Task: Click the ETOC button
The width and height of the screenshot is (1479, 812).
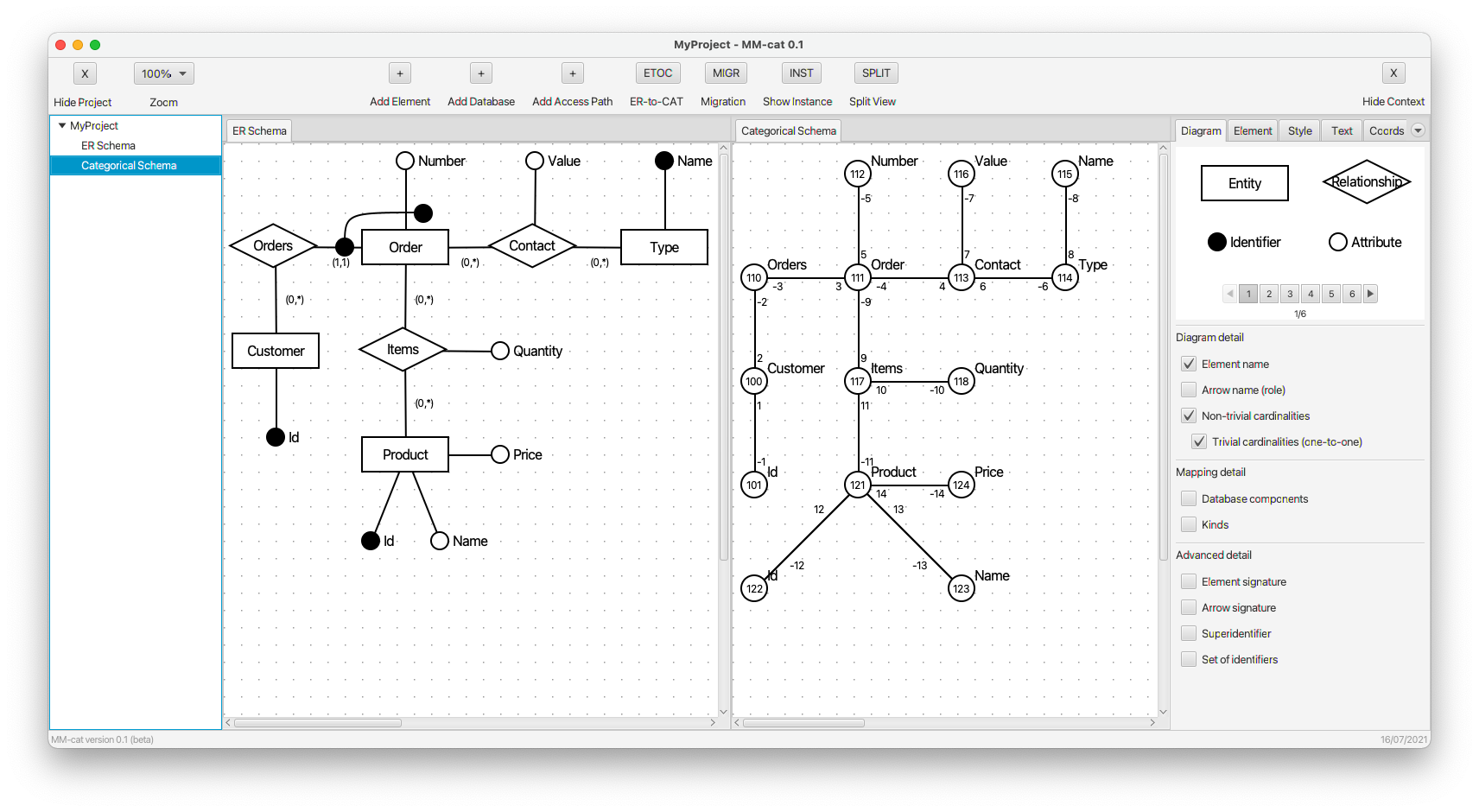Action: pyautogui.click(x=657, y=73)
